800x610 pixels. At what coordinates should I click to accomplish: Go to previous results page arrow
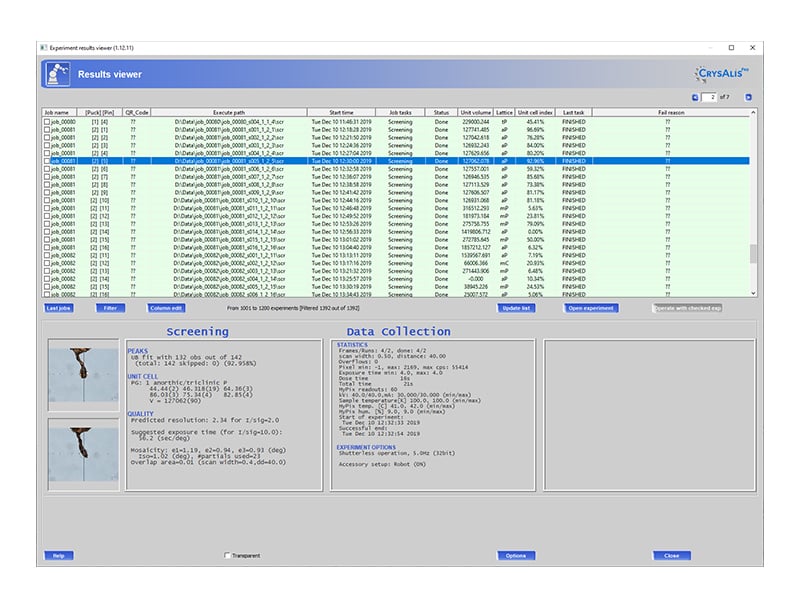(x=695, y=97)
